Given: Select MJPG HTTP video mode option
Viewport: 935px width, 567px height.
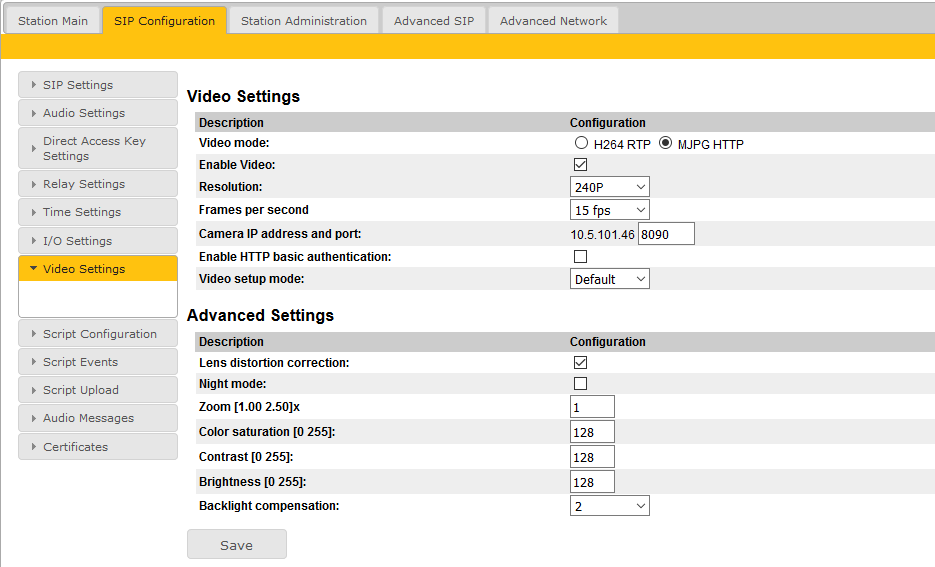Looking at the screenshot, I should point(666,144).
